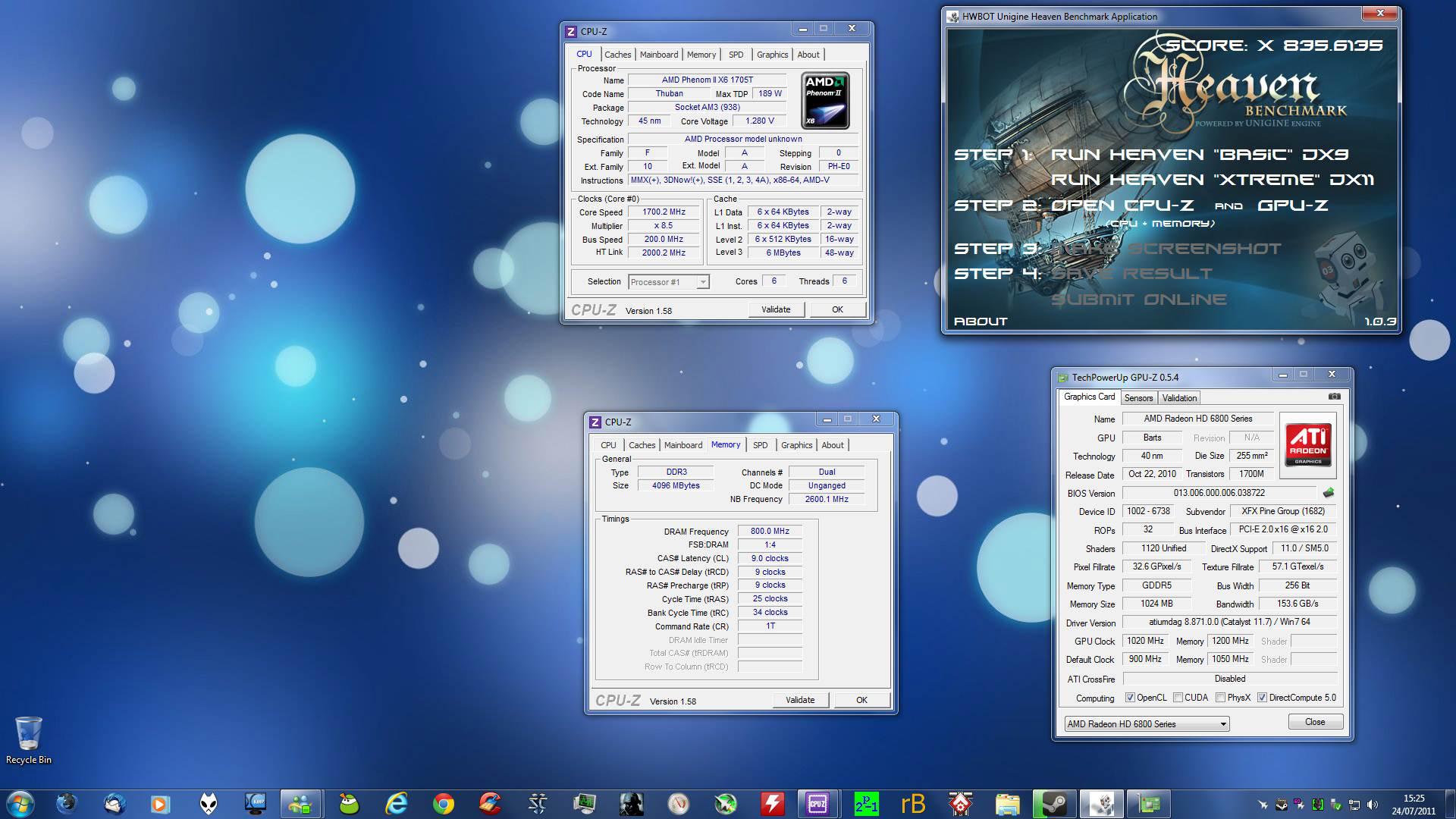
Task: Click the BIOS Version 013.006.000.006.038722 field
Action: point(1219,493)
